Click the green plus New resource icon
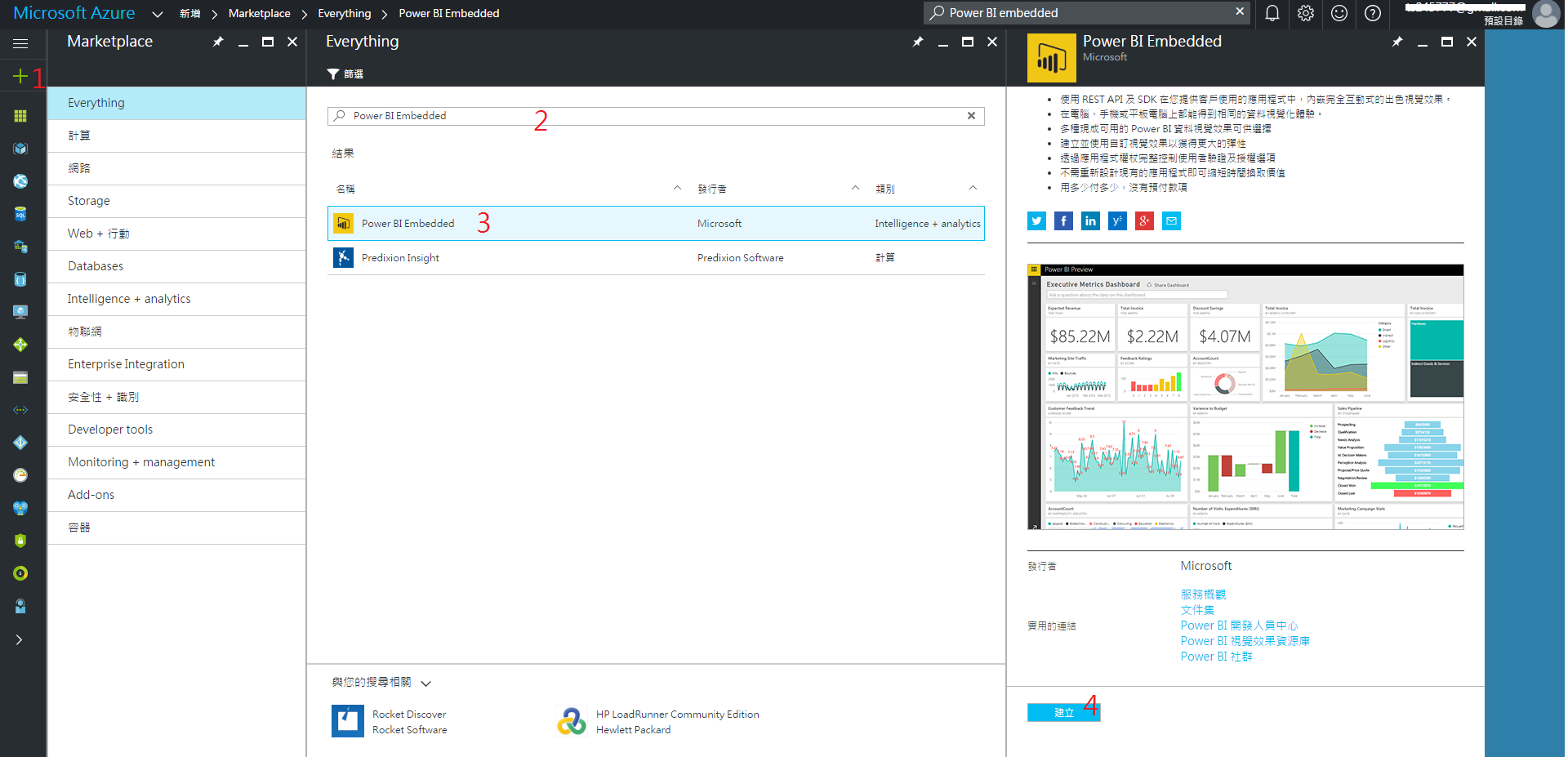 pos(20,77)
